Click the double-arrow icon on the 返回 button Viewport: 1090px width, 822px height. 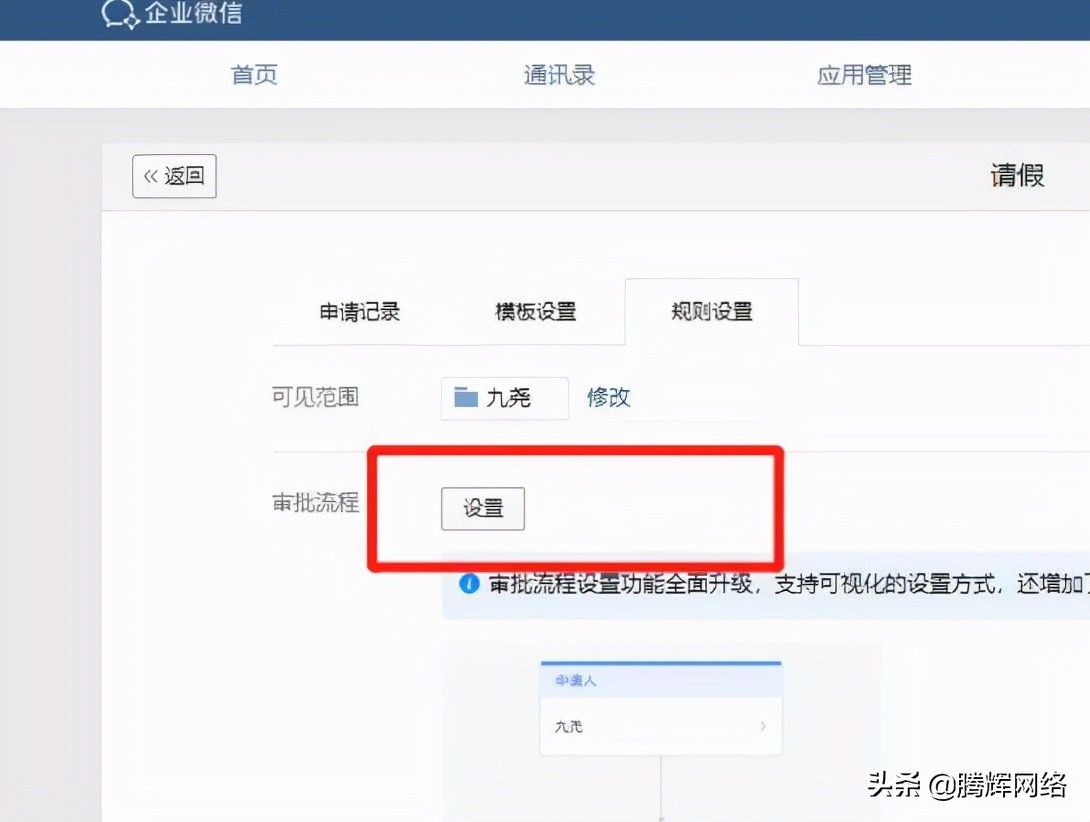click(154, 175)
